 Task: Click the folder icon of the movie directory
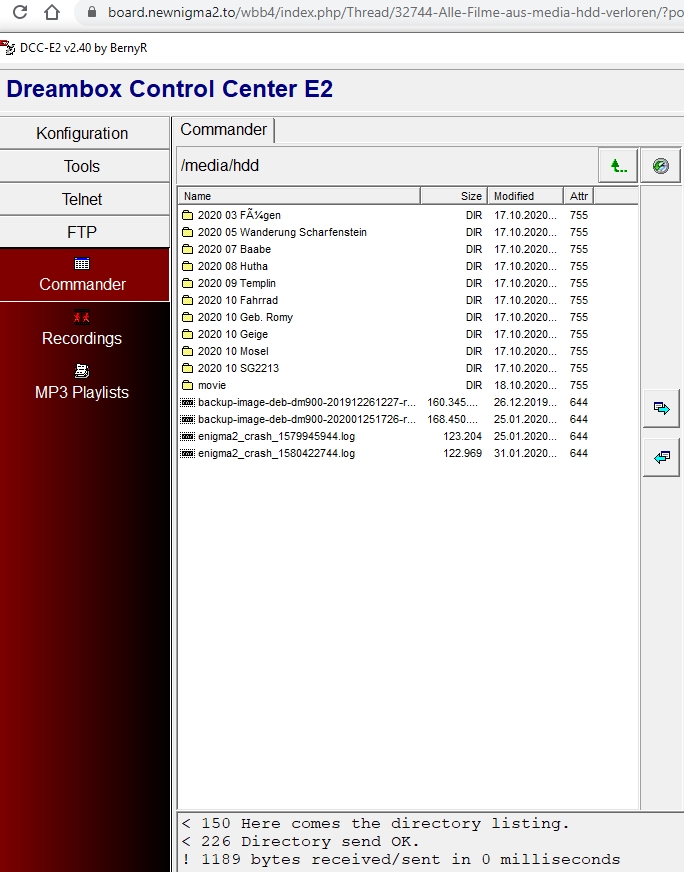click(187, 385)
